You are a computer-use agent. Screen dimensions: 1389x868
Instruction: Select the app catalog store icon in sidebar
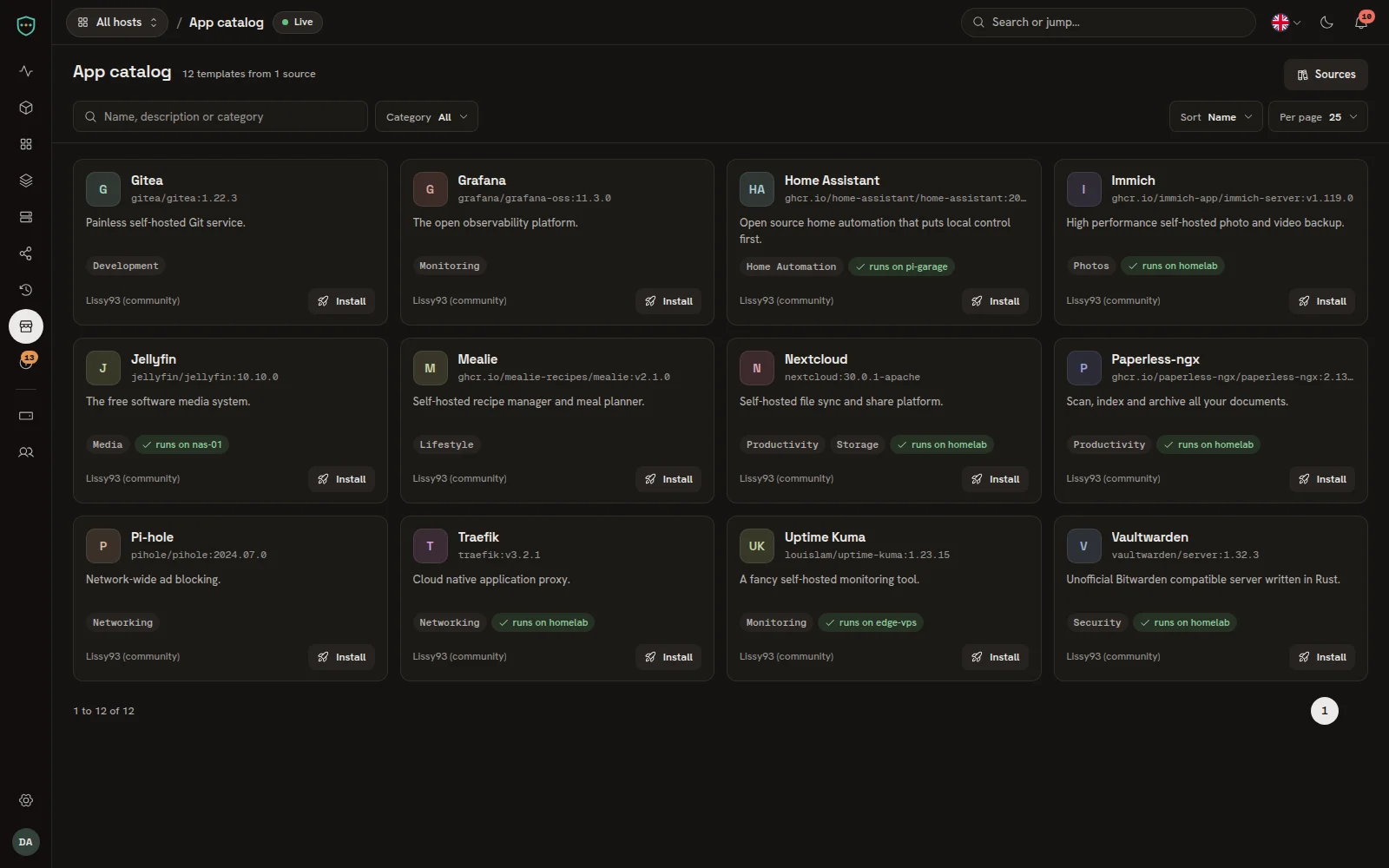26,326
